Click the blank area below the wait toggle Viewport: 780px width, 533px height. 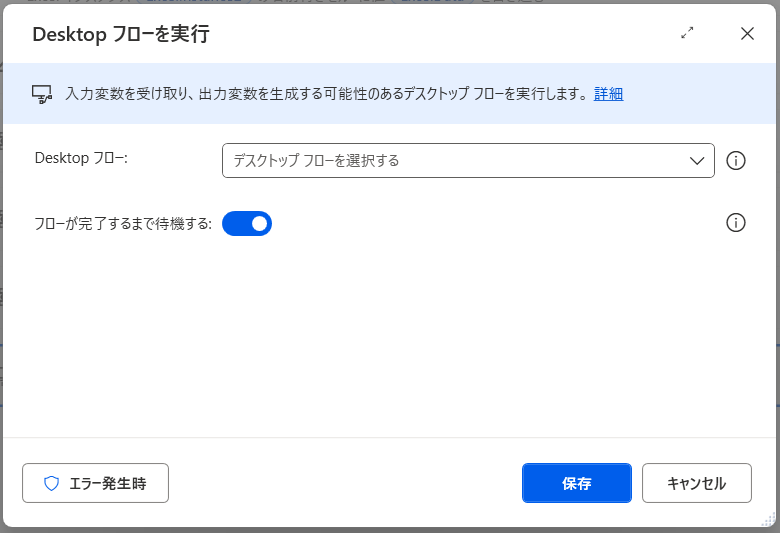click(x=390, y=330)
